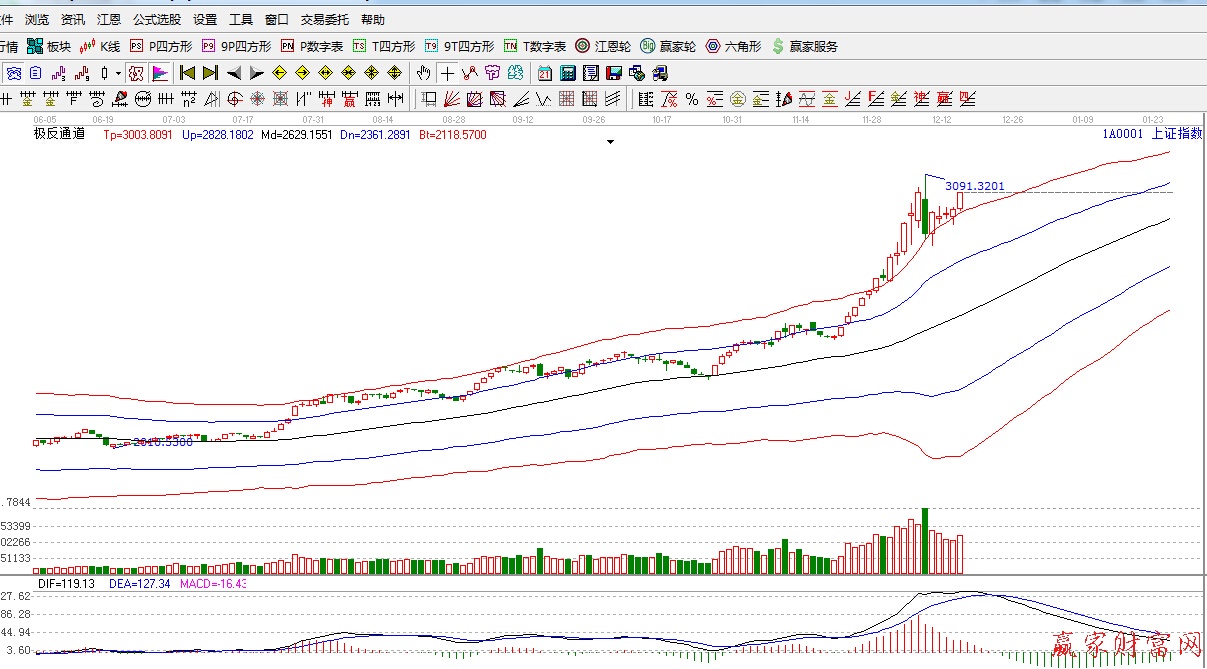Click the save floppy disk icon

click(x=613, y=73)
